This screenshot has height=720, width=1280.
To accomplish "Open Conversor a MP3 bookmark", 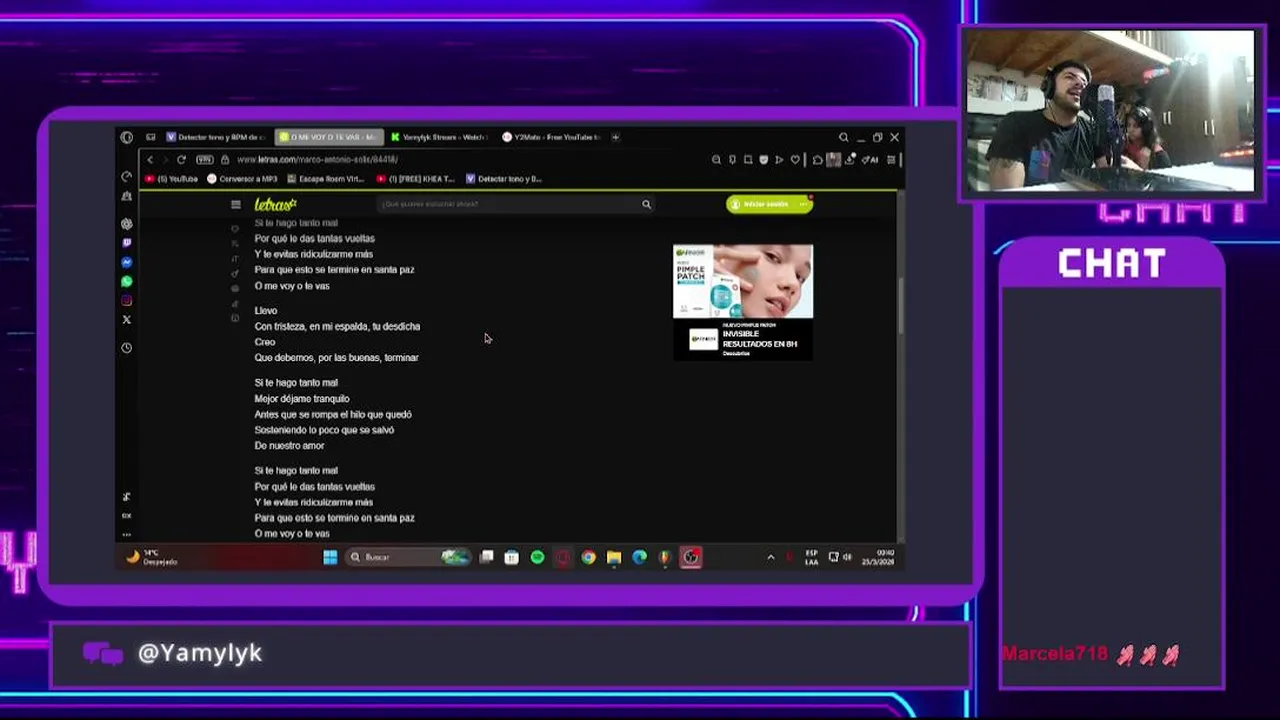I will pyautogui.click(x=242, y=179).
